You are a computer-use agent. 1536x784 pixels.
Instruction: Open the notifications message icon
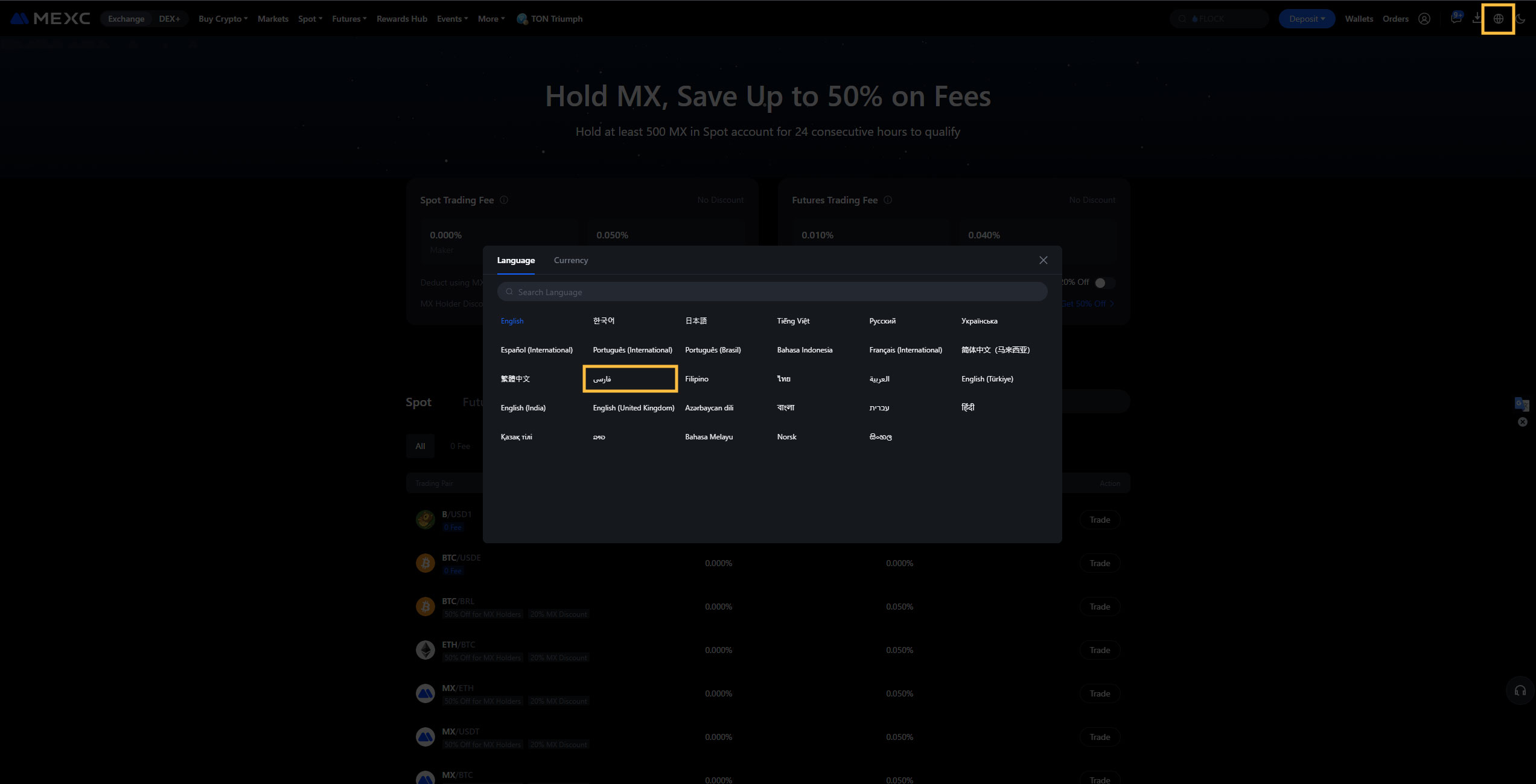pos(1456,18)
